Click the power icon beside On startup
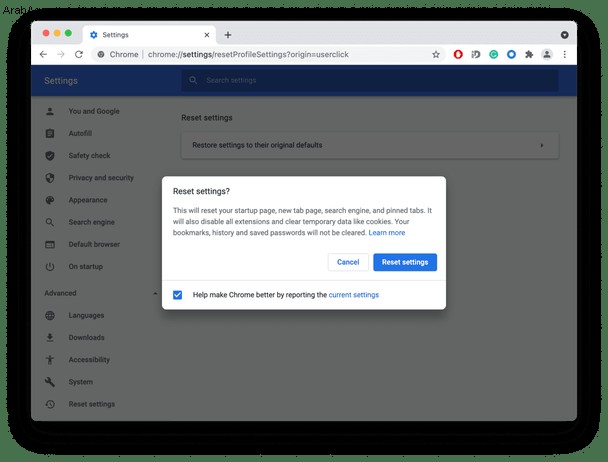 50,267
